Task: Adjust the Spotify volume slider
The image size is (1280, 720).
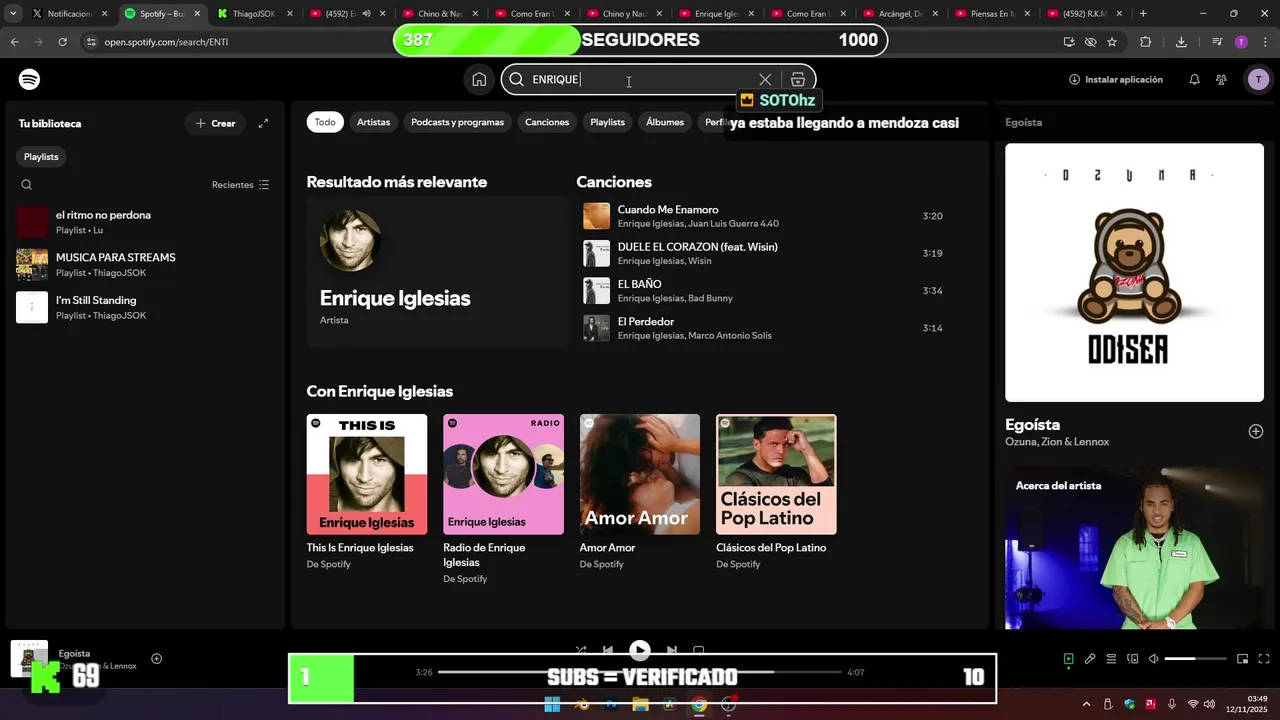Action: [x=1196, y=659]
